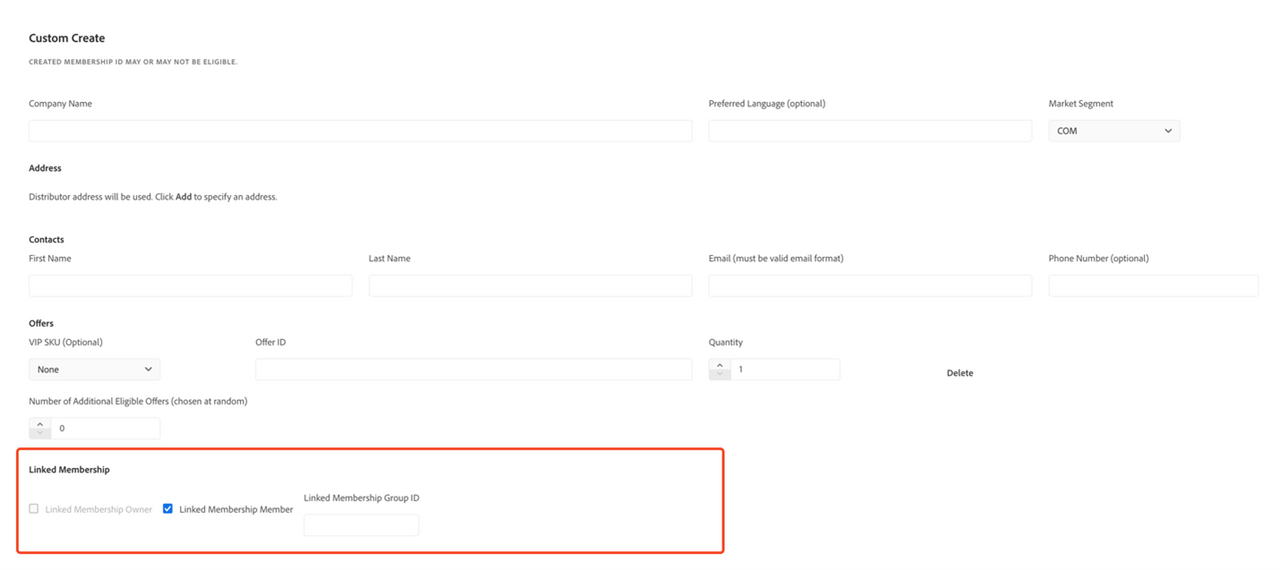
Task: Click the Offer ID text field
Action: [473, 370]
